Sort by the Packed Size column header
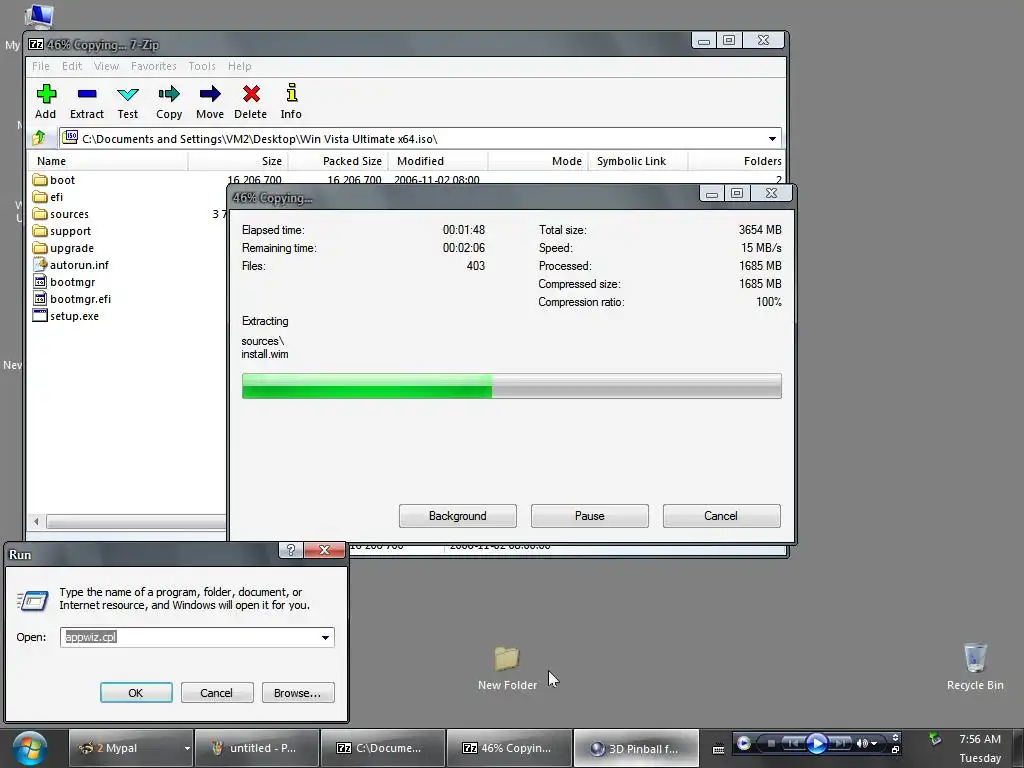 pyautogui.click(x=338, y=161)
